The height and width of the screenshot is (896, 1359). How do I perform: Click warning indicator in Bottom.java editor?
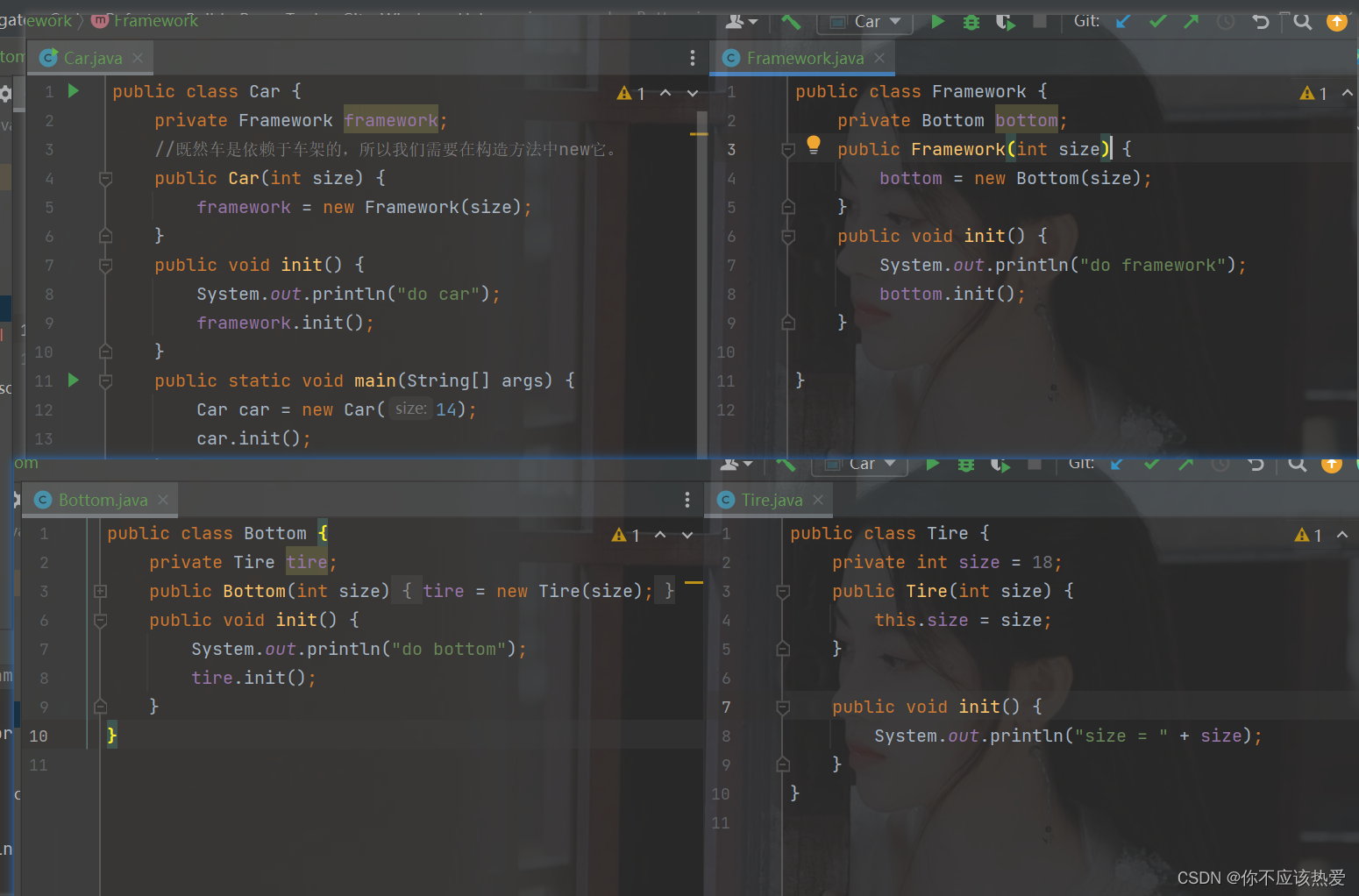tap(626, 535)
